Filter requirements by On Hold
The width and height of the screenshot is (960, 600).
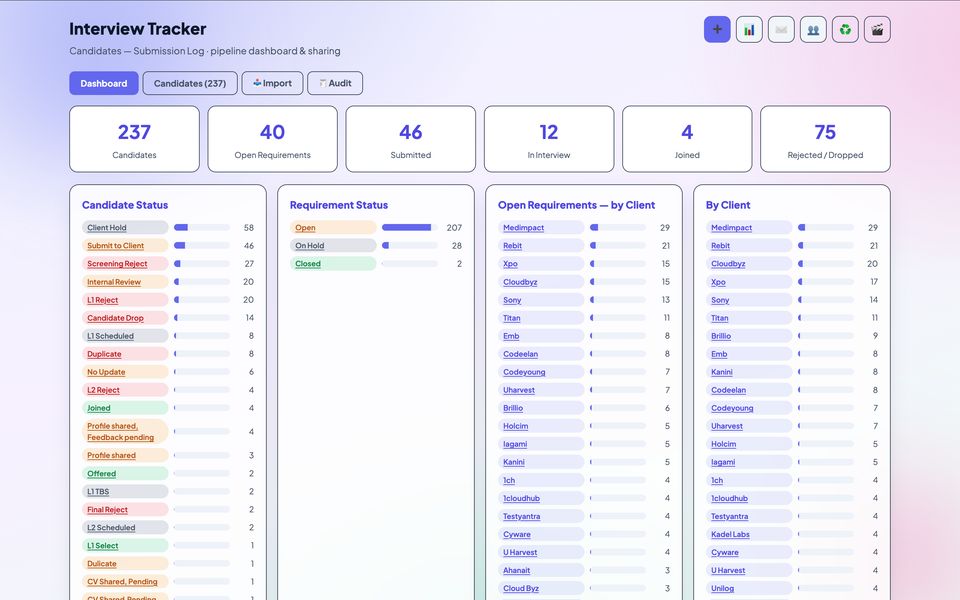point(333,246)
